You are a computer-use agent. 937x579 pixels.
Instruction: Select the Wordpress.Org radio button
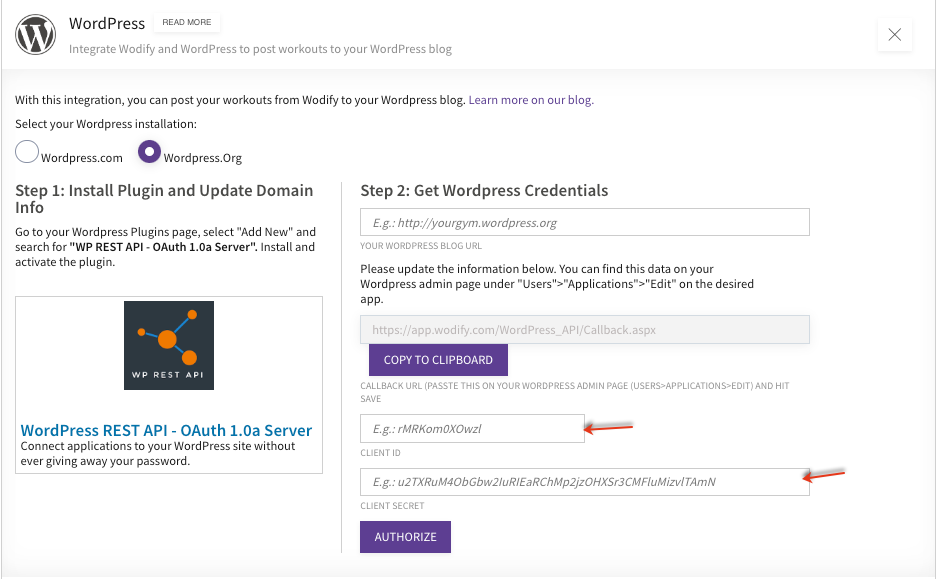click(149, 152)
